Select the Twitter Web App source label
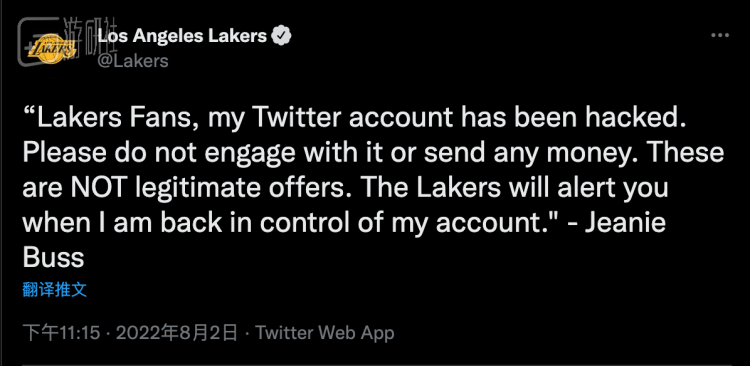 [325, 333]
